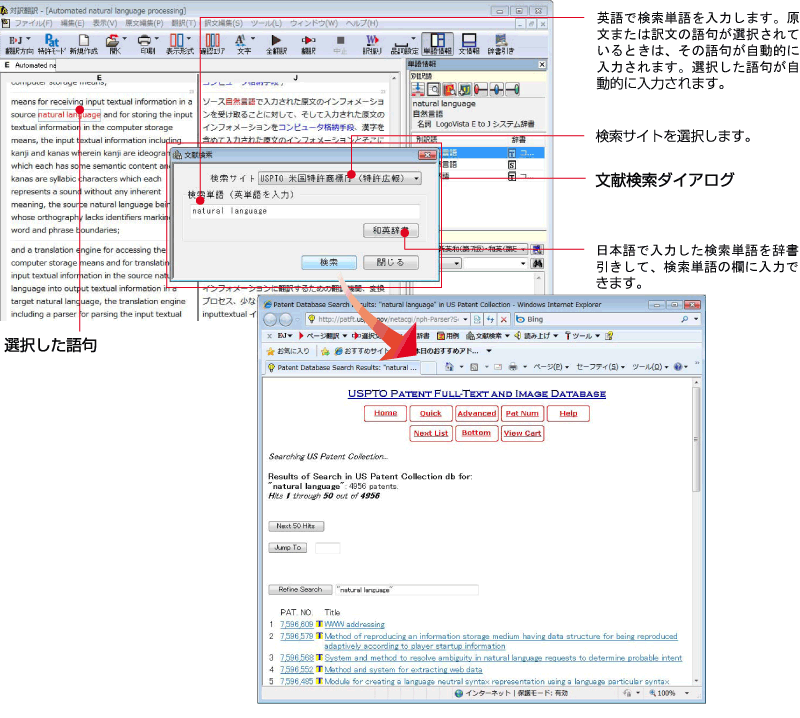Start 全翻訳 full translation
This screenshot has width=800, height=718.
(x=277, y=42)
